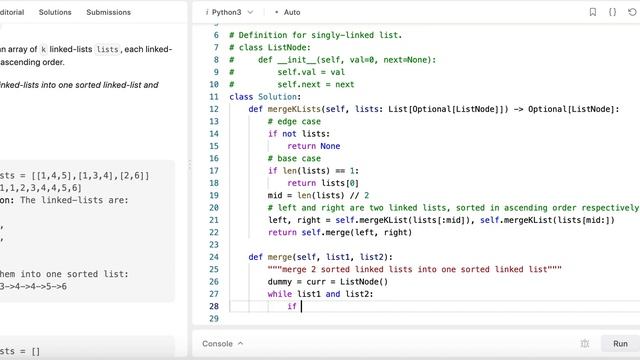Click 'def merge(self, list1, list2):' line
640x360 pixels.
tap(320, 257)
